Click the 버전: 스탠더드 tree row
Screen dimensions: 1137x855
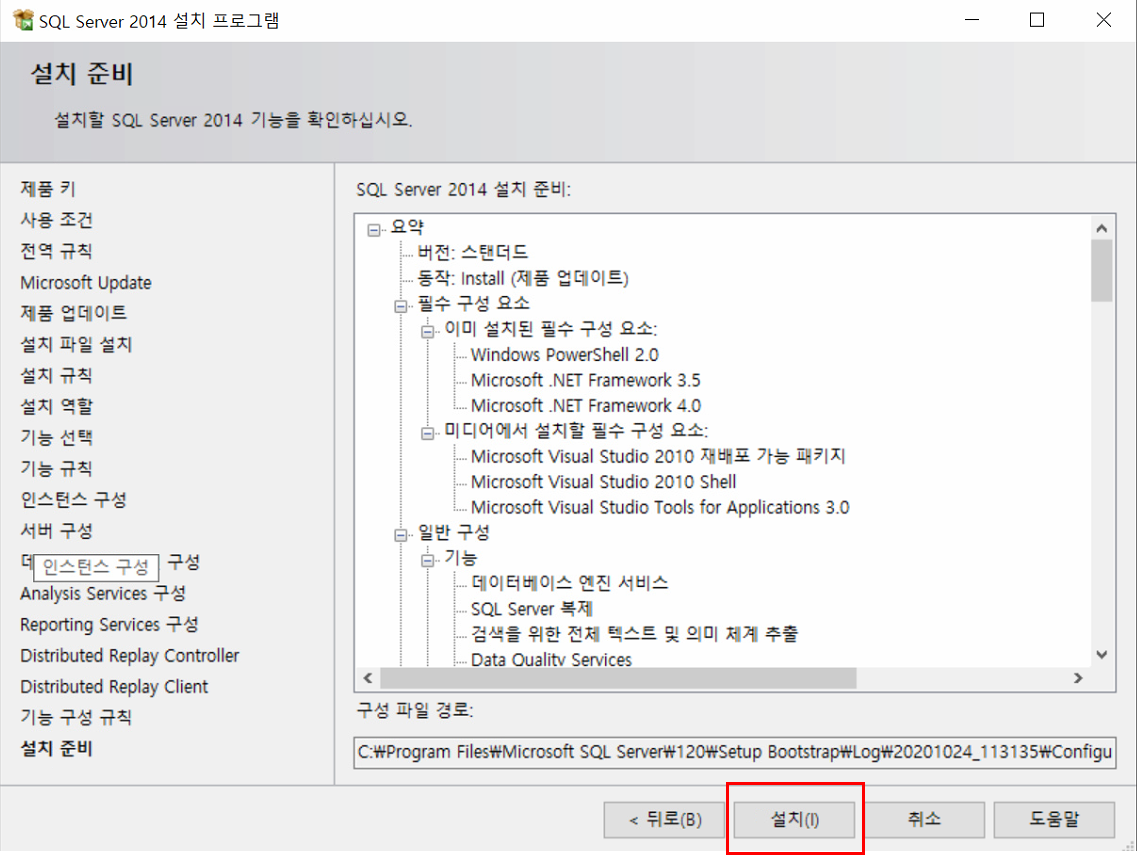tap(473, 252)
